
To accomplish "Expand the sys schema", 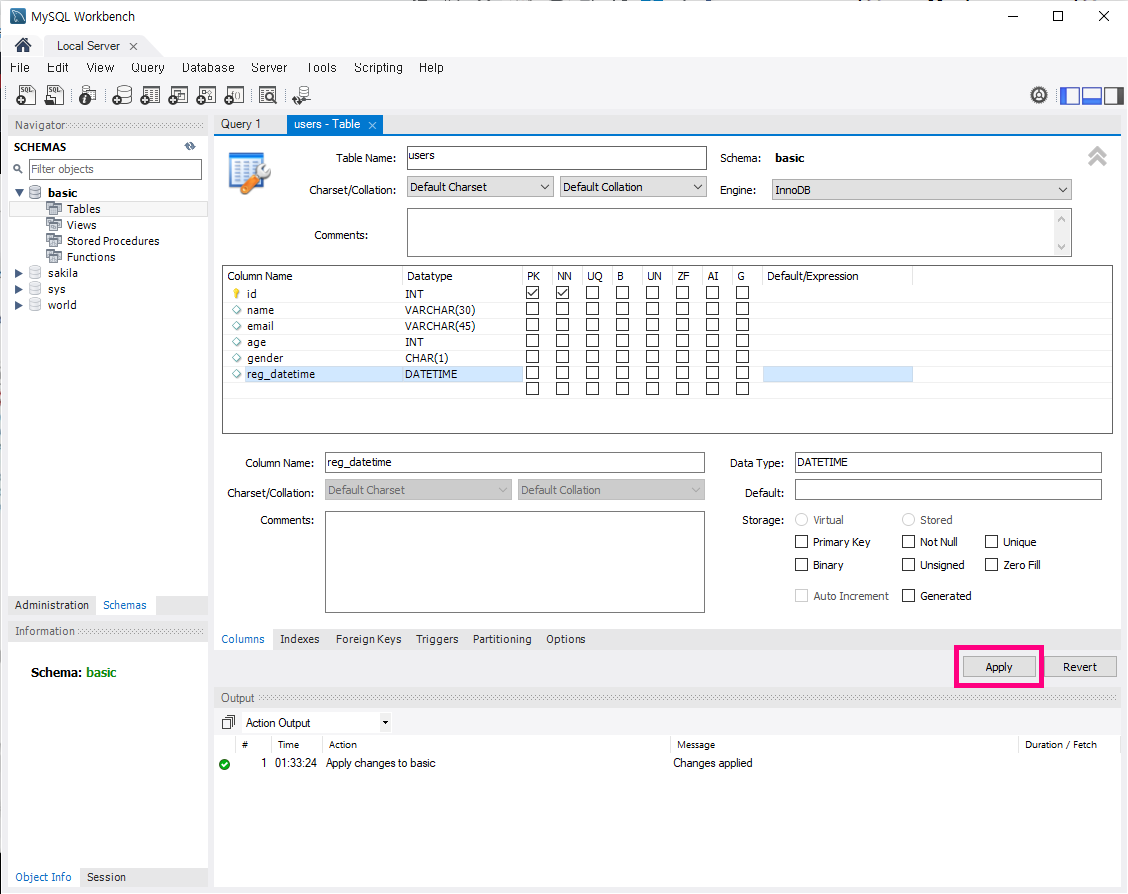I will tap(19, 289).
